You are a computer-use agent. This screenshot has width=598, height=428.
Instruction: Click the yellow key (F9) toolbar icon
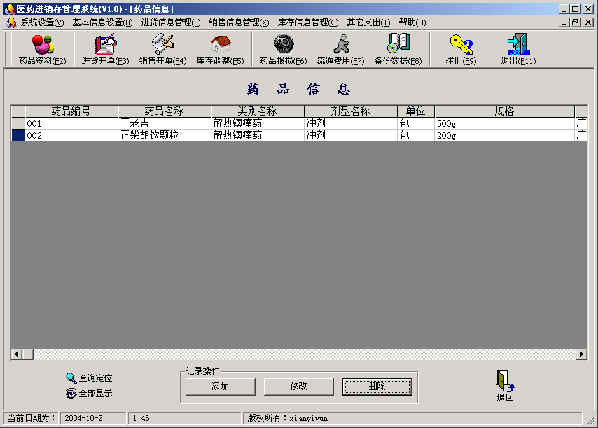click(x=461, y=49)
